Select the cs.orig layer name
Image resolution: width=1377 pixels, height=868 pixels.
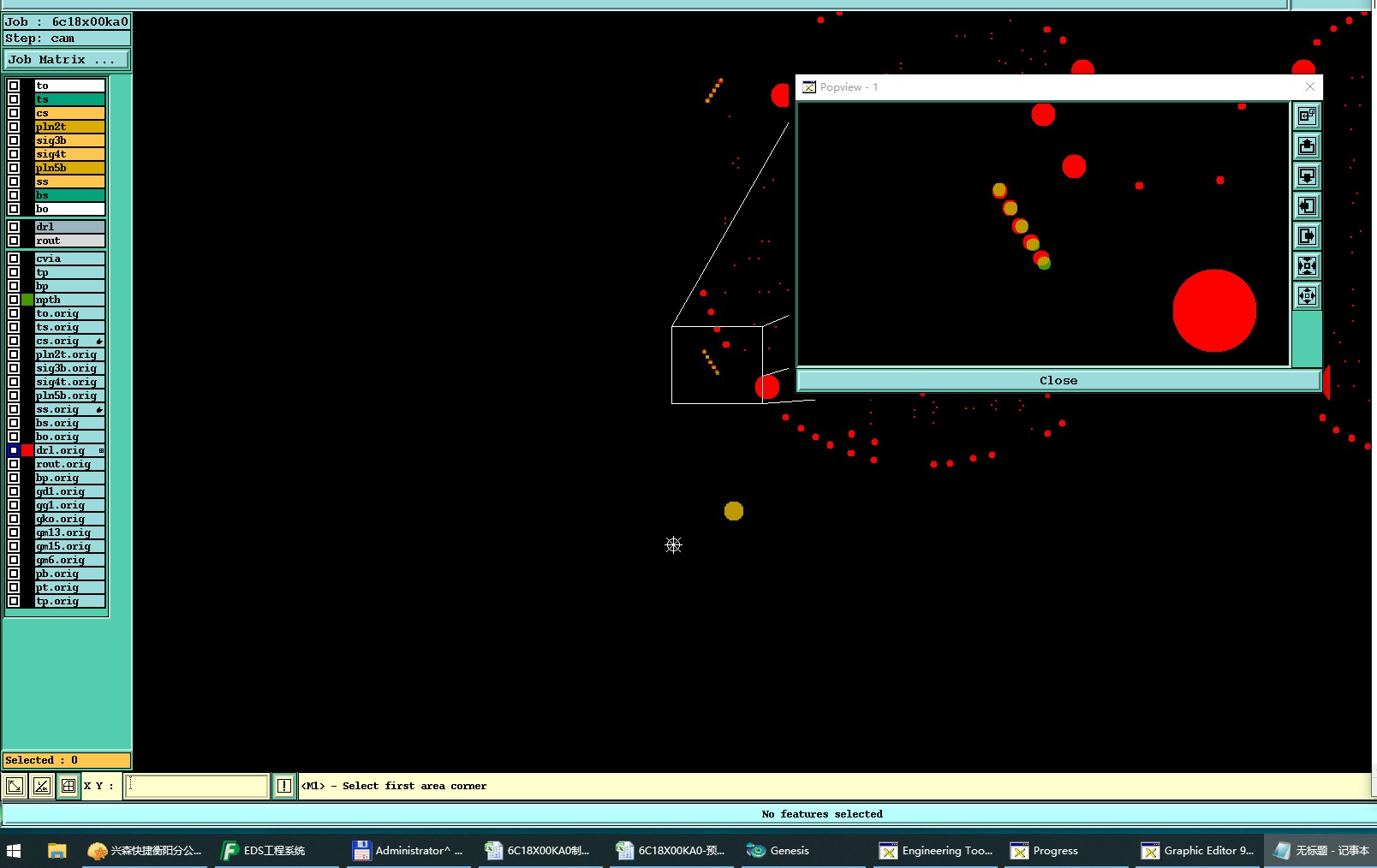tap(69, 341)
